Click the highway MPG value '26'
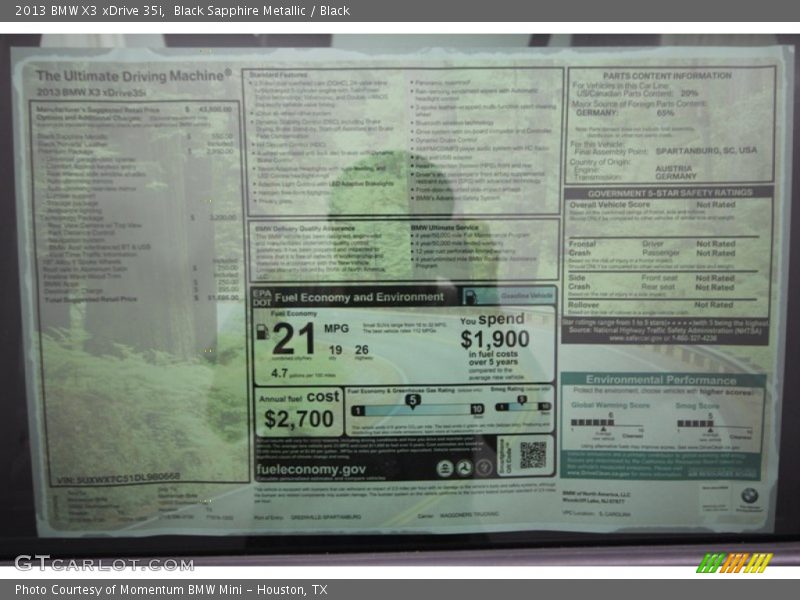 (x=362, y=349)
